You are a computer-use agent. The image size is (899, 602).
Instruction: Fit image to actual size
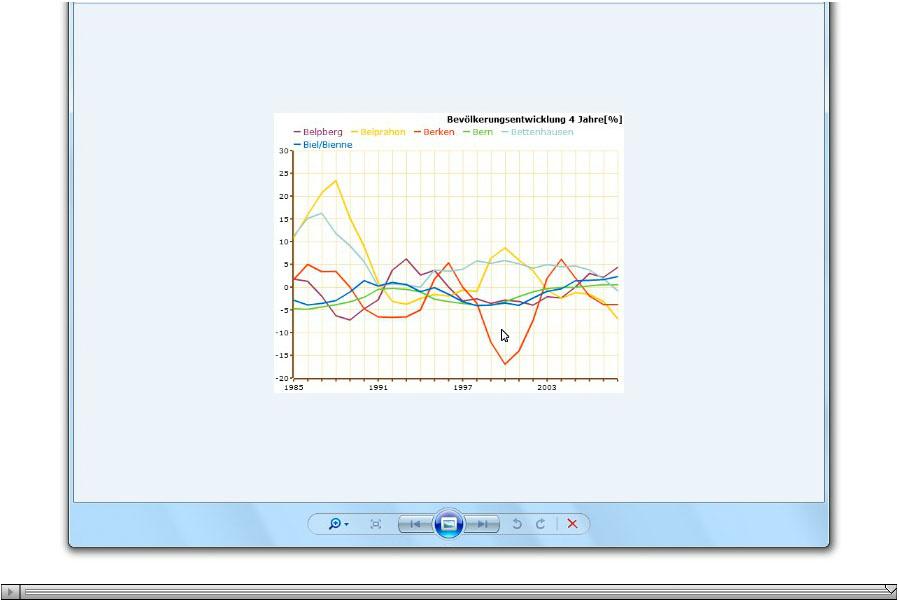[x=376, y=524]
